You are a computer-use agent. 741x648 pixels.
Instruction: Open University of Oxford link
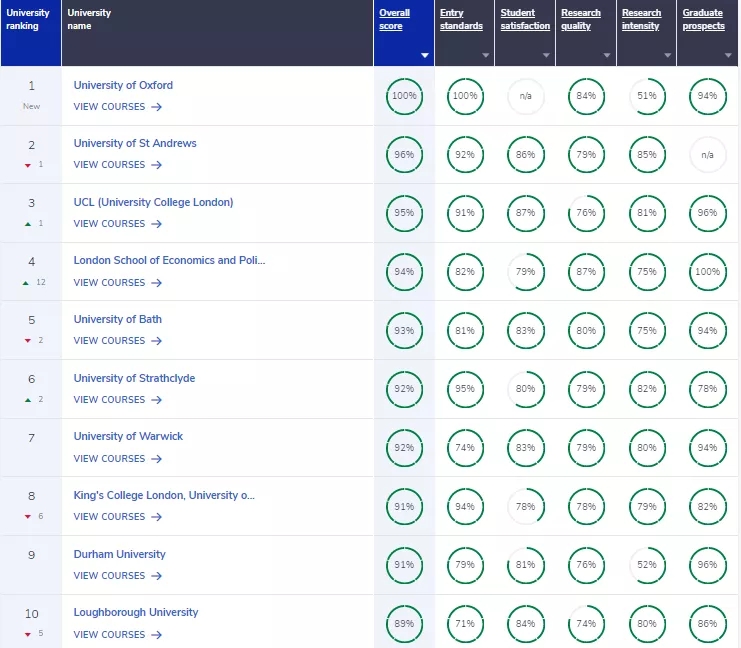123,85
